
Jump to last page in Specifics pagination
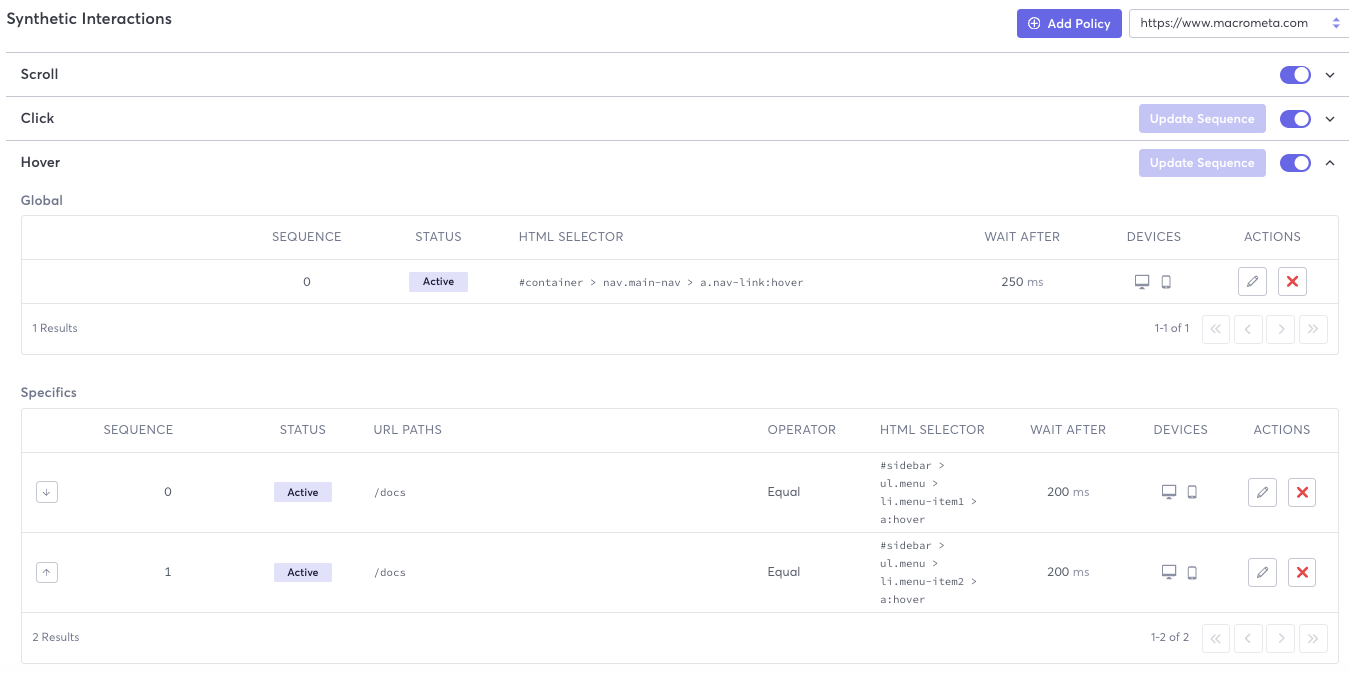tap(1313, 637)
